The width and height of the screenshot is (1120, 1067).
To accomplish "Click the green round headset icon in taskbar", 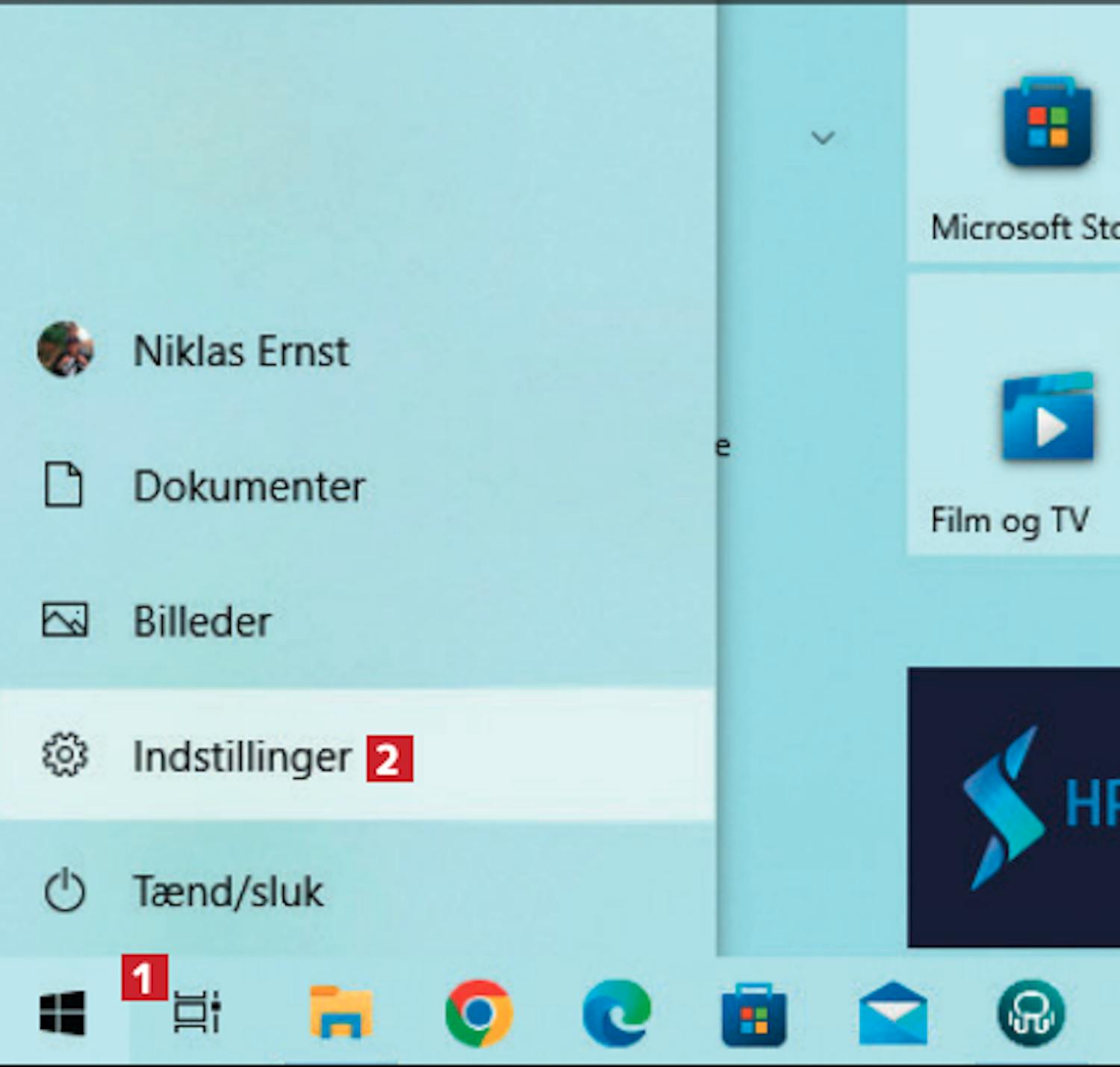I will coord(1031,1014).
